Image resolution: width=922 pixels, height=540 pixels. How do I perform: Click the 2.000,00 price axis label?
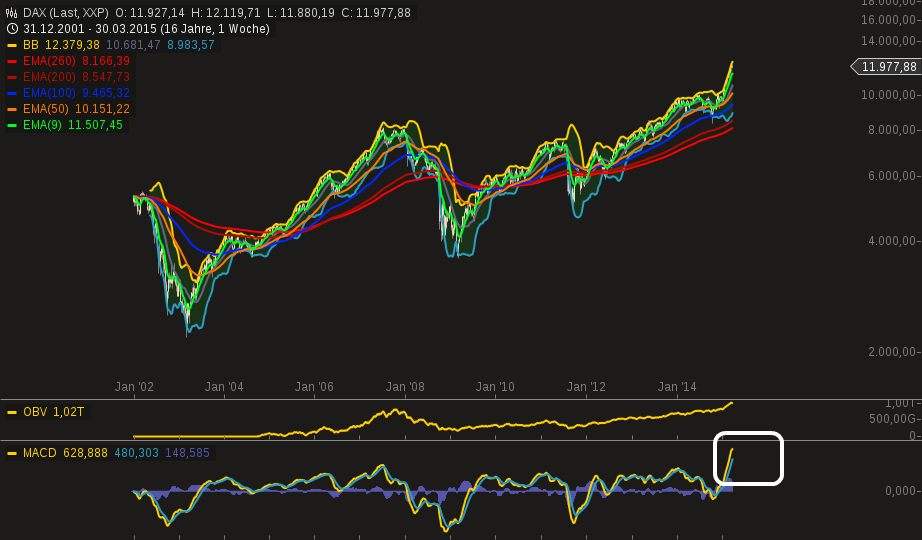tap(893, 352)
